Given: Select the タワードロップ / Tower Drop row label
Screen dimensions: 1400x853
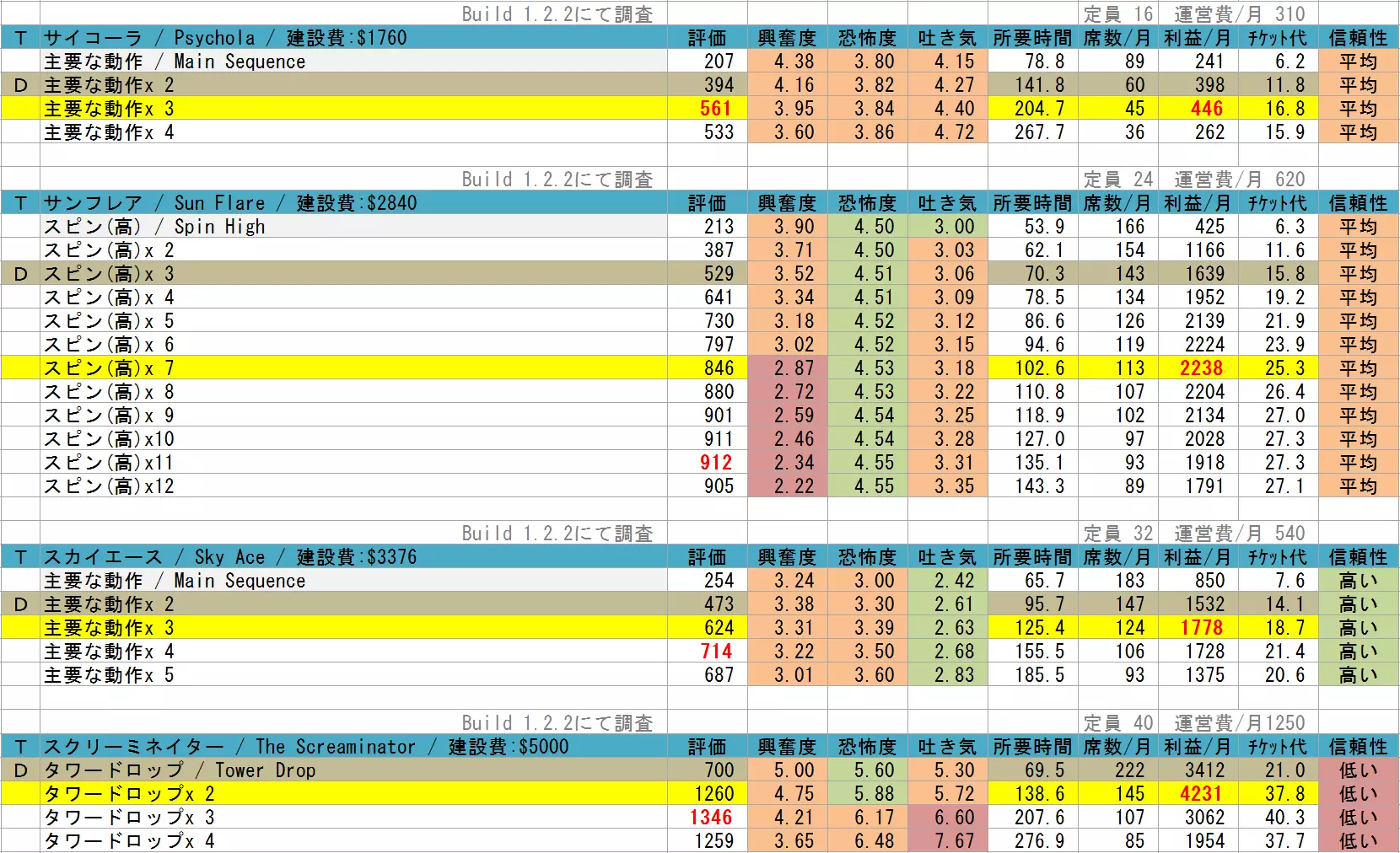Looking at the screenshot, I should 353,770.
